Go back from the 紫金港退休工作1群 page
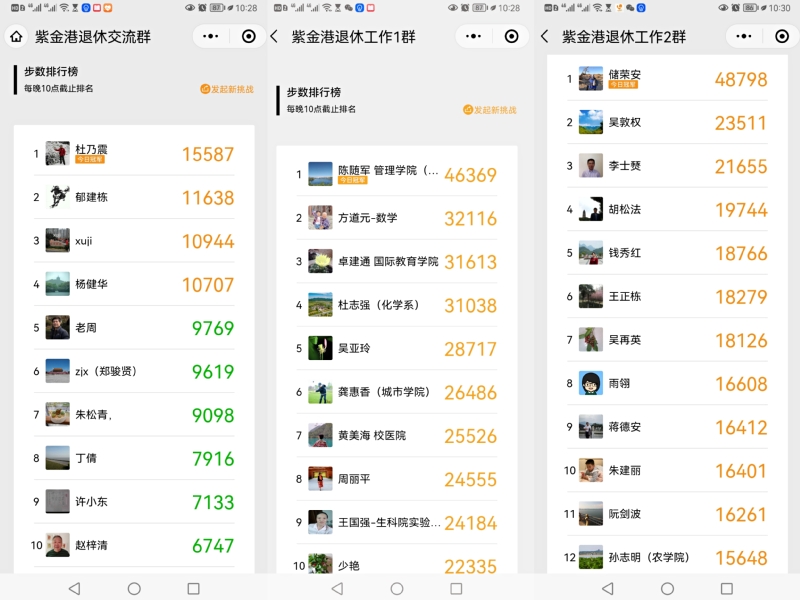This screenshot has width=800, height=600. pos(275,37)
